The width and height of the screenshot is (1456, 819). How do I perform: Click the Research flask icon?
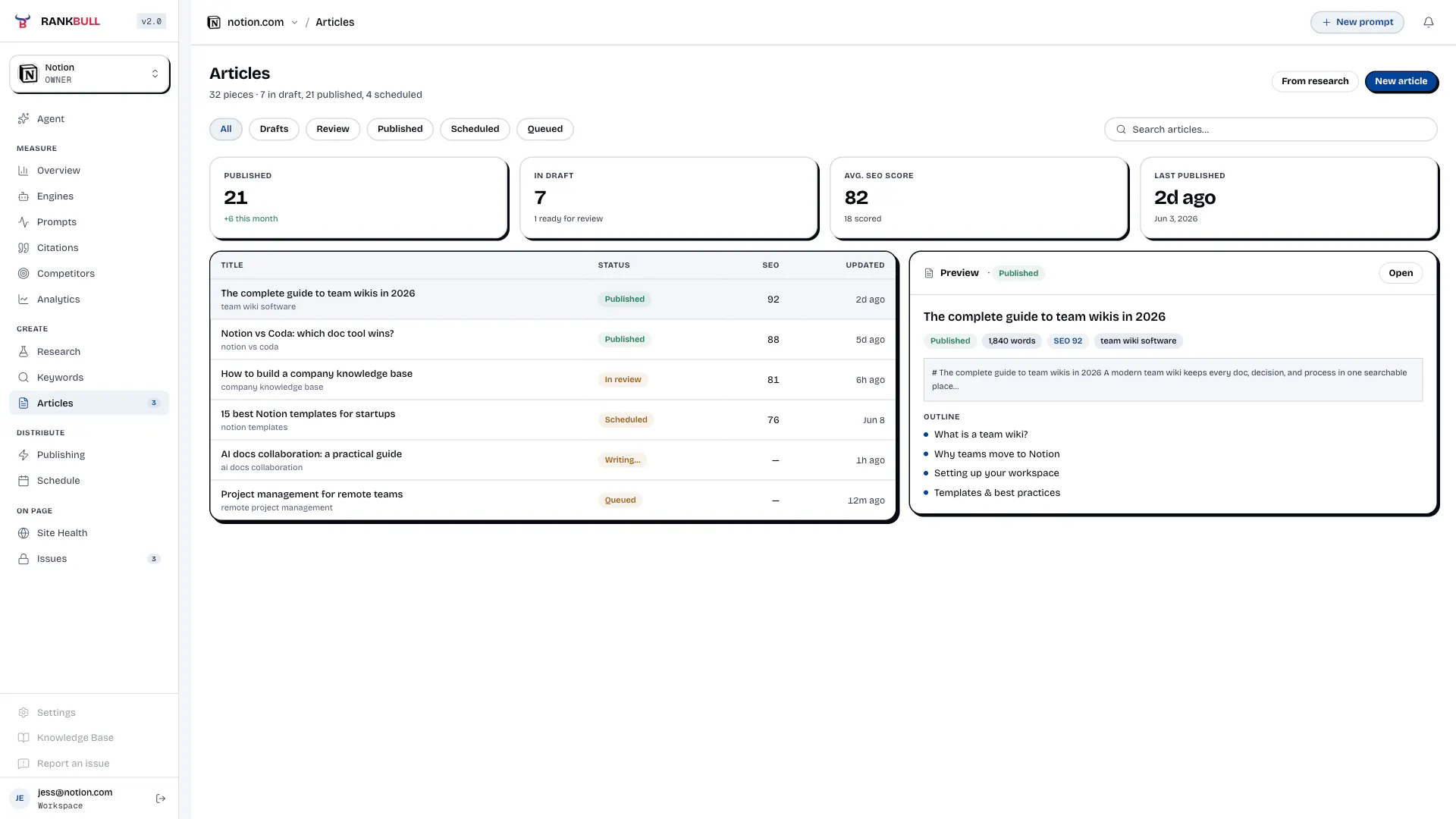24,352
